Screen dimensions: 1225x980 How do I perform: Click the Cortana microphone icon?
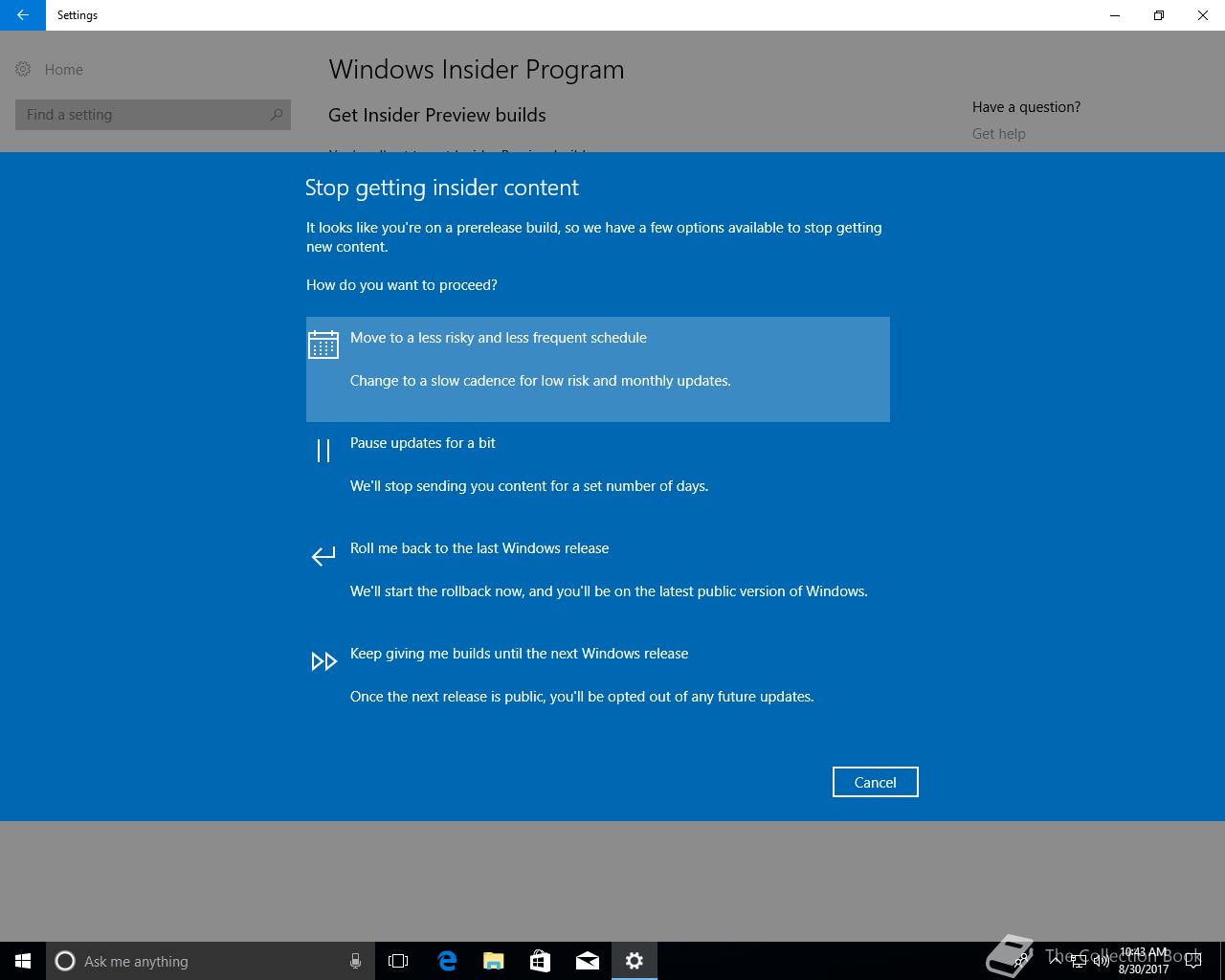(355, 961)
